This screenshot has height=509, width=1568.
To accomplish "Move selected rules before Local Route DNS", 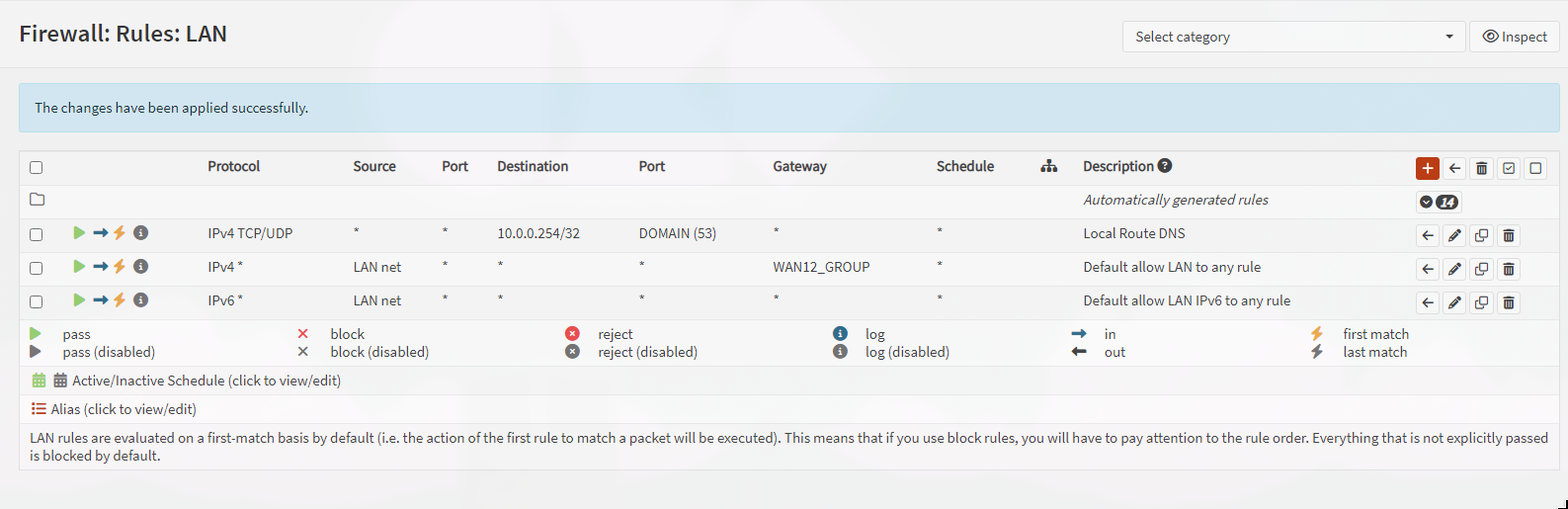I will pos(1428,235).
